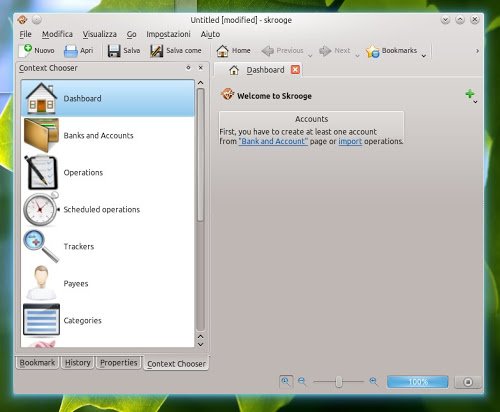Toggle float on Context Chooser panel

pos(188,68)
